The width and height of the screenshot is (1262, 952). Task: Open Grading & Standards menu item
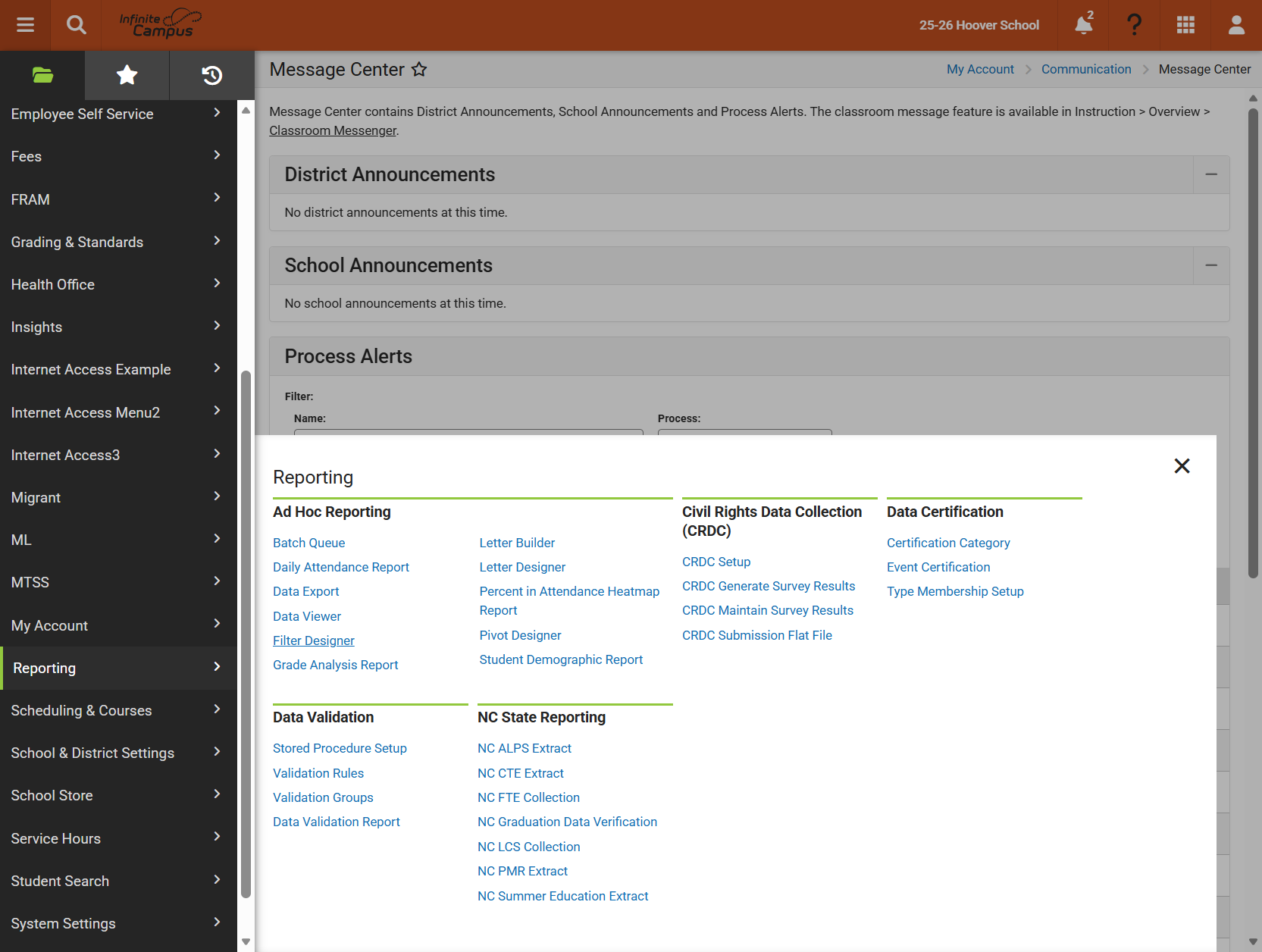pos(118,242)
